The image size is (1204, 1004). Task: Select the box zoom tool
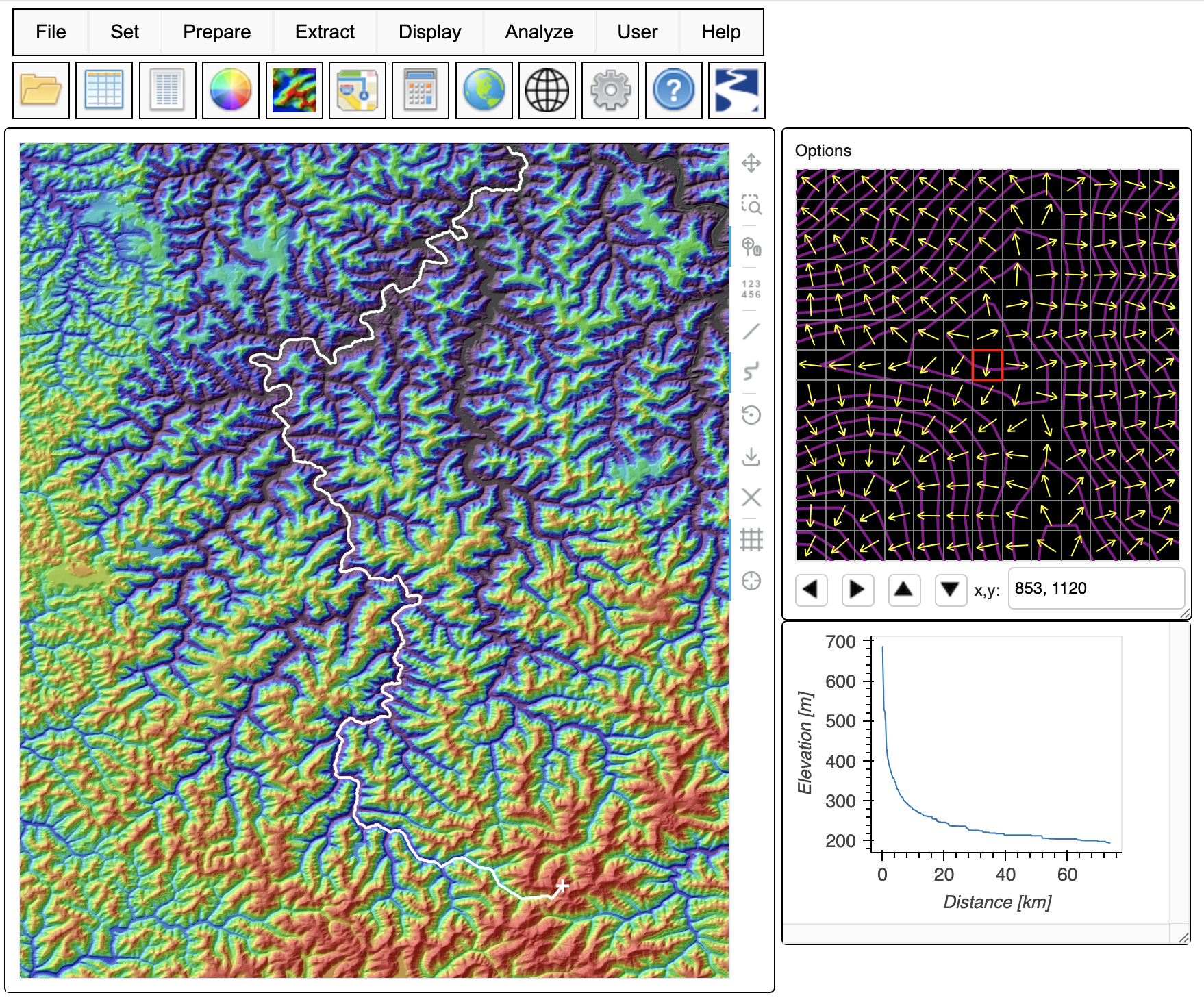pos(751,204)
